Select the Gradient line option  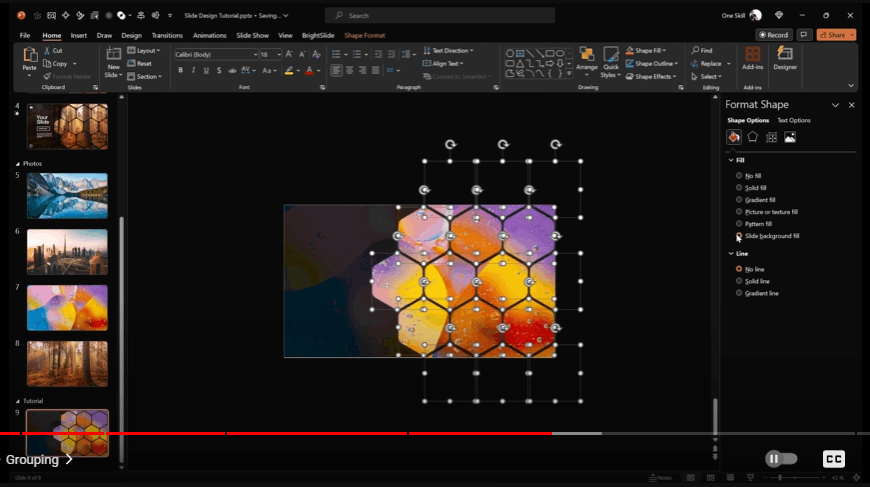coord(757,293)
